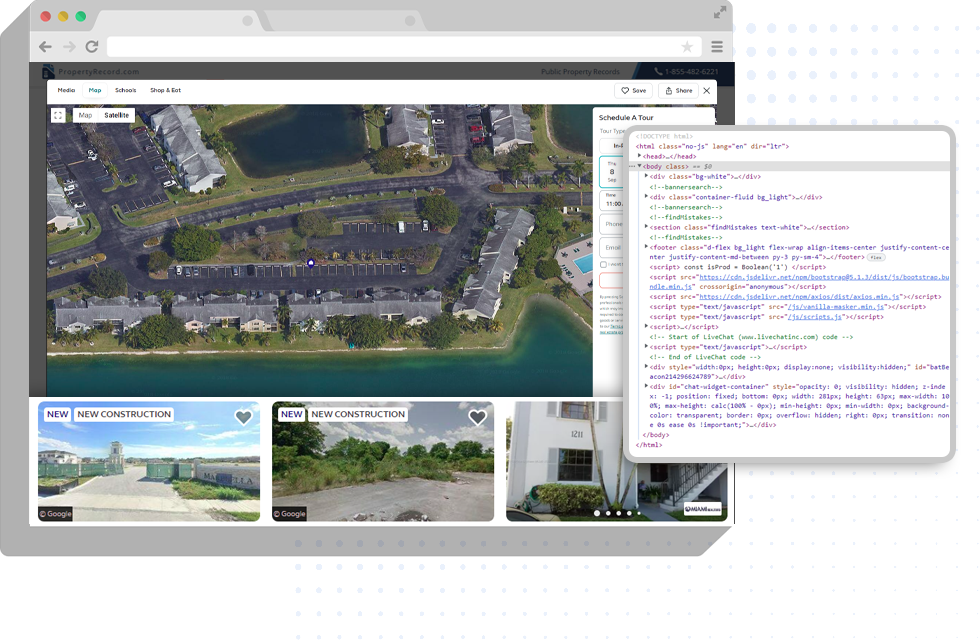Screen dimensions: 980x640
Task: Open the Shop & Eat tab
Action: click(165, 90)
